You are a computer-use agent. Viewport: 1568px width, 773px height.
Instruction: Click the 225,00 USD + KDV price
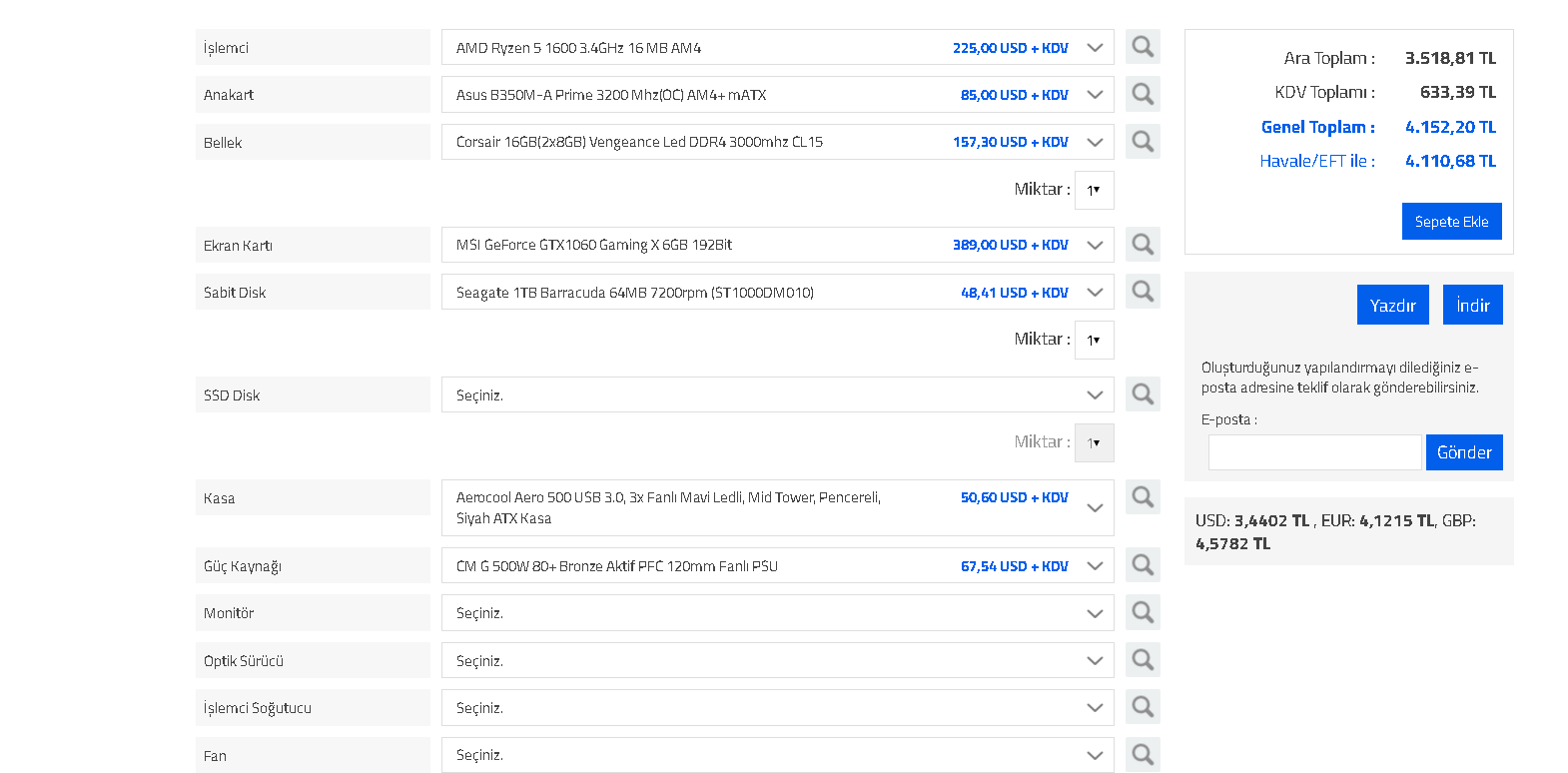coord(1010,48)
